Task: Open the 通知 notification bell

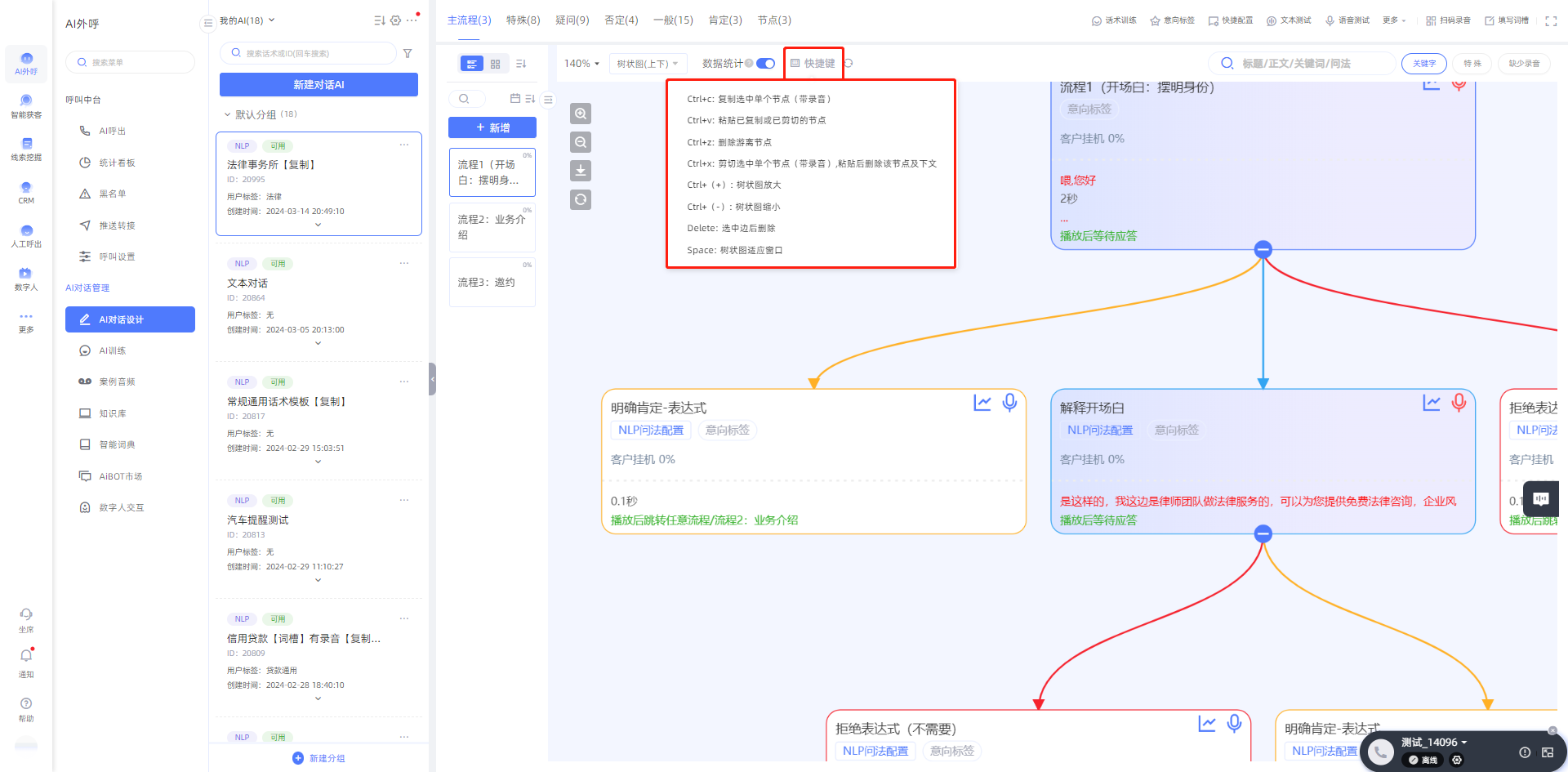Action: (26, 656)
